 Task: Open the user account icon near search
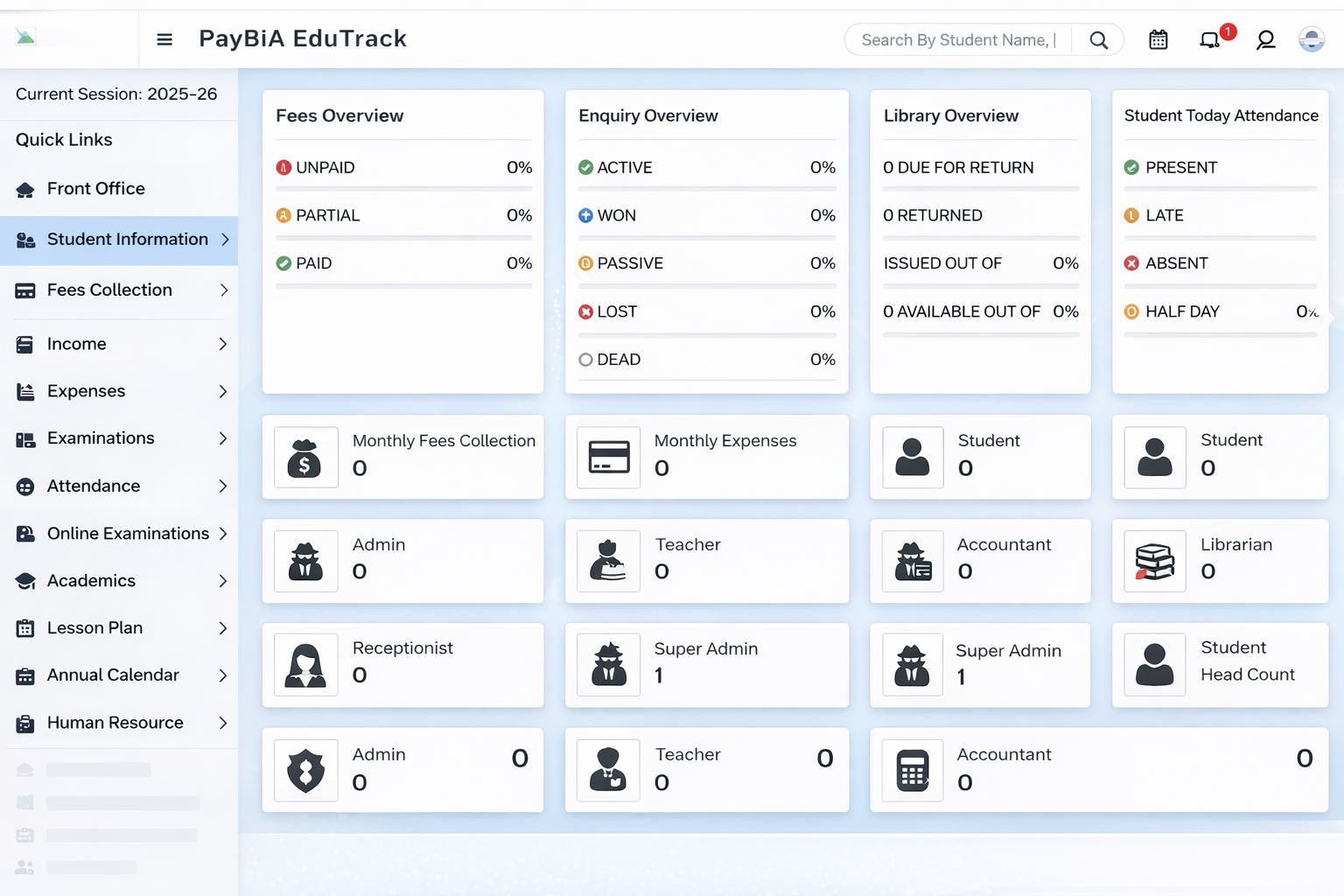tap(1266, 39)
